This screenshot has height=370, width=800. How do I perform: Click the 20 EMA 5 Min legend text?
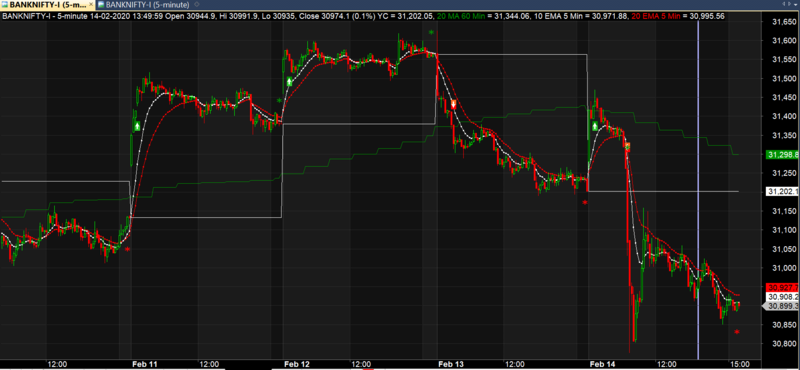657,16
